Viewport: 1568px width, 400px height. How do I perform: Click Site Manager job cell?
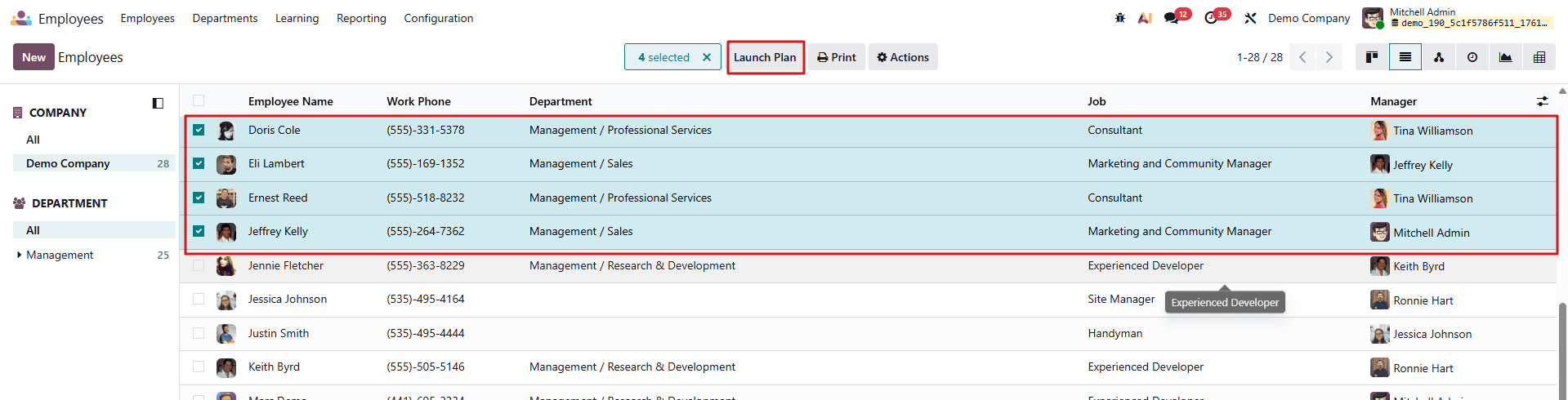(x=1121, y=299)
